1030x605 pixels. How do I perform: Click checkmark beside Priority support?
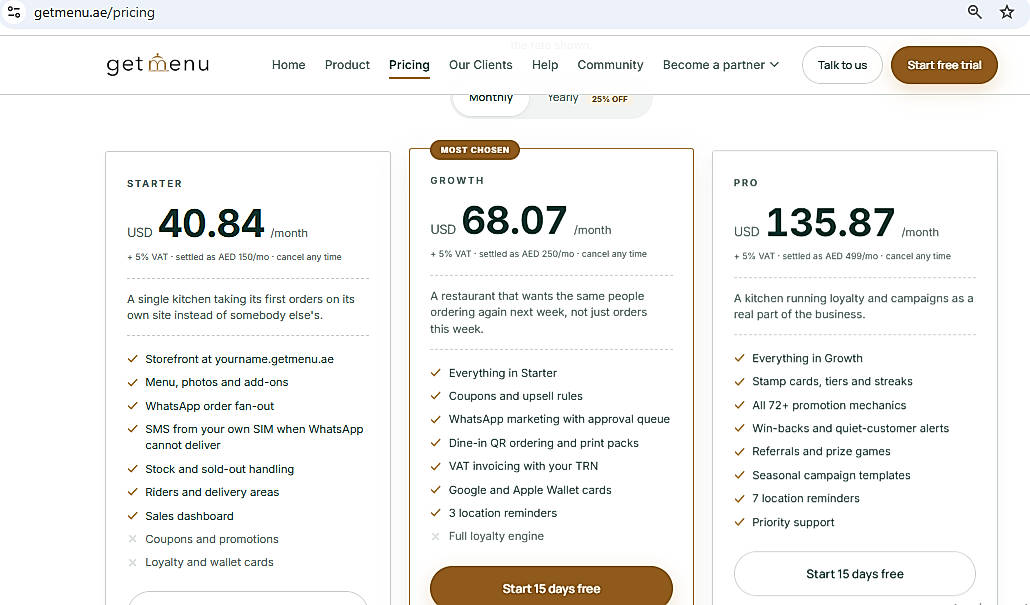coord(739,522)
